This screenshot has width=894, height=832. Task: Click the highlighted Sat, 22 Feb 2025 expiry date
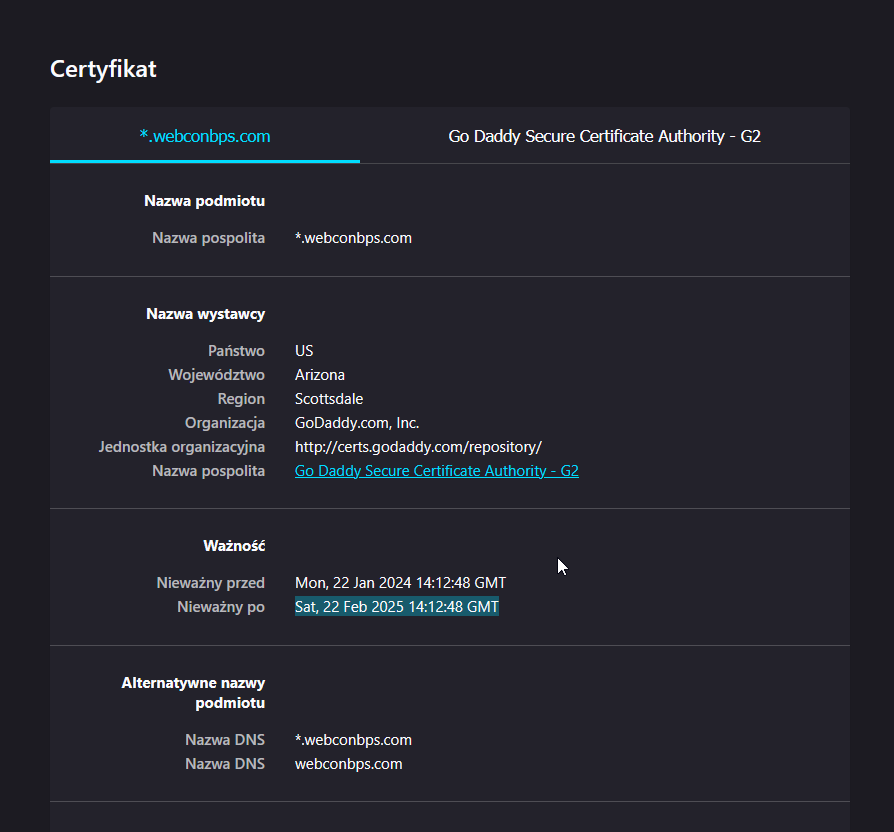pos(397,607)
